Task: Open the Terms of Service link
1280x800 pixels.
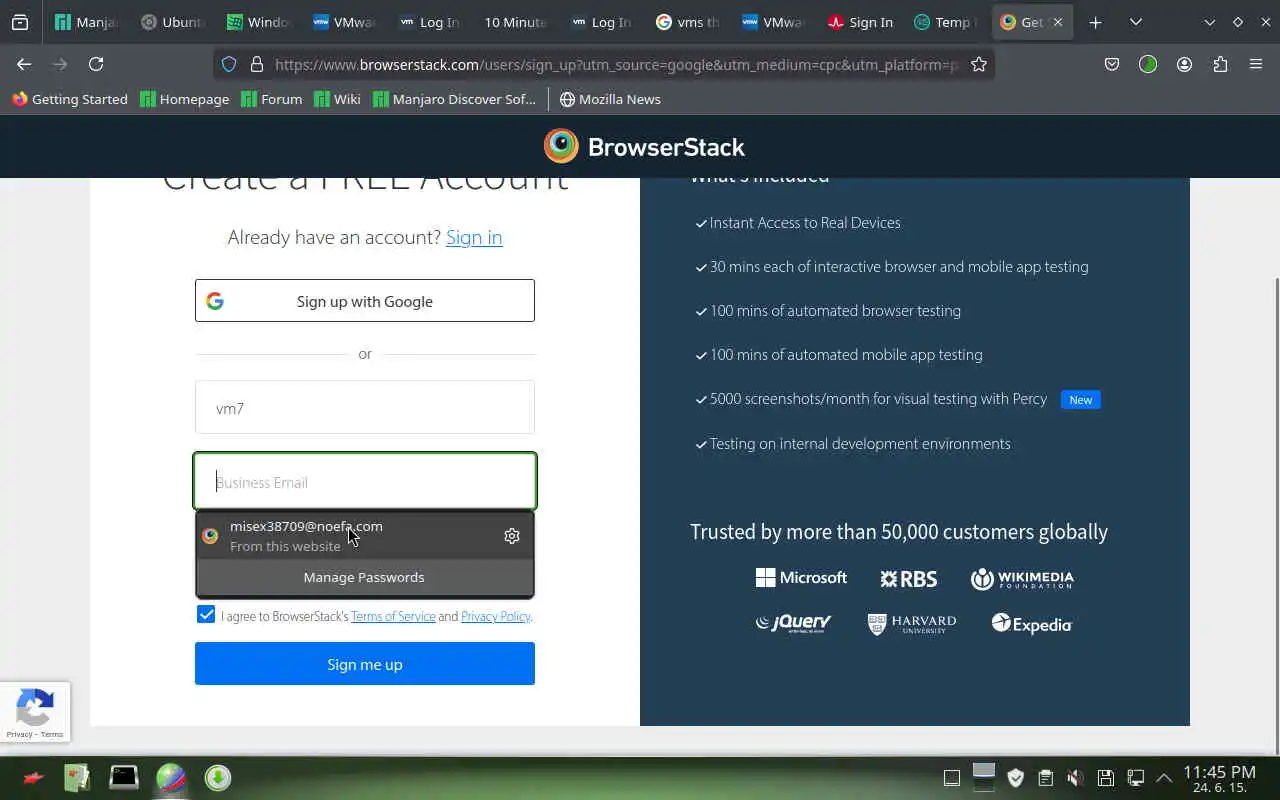Action: [x=393, y=616]
